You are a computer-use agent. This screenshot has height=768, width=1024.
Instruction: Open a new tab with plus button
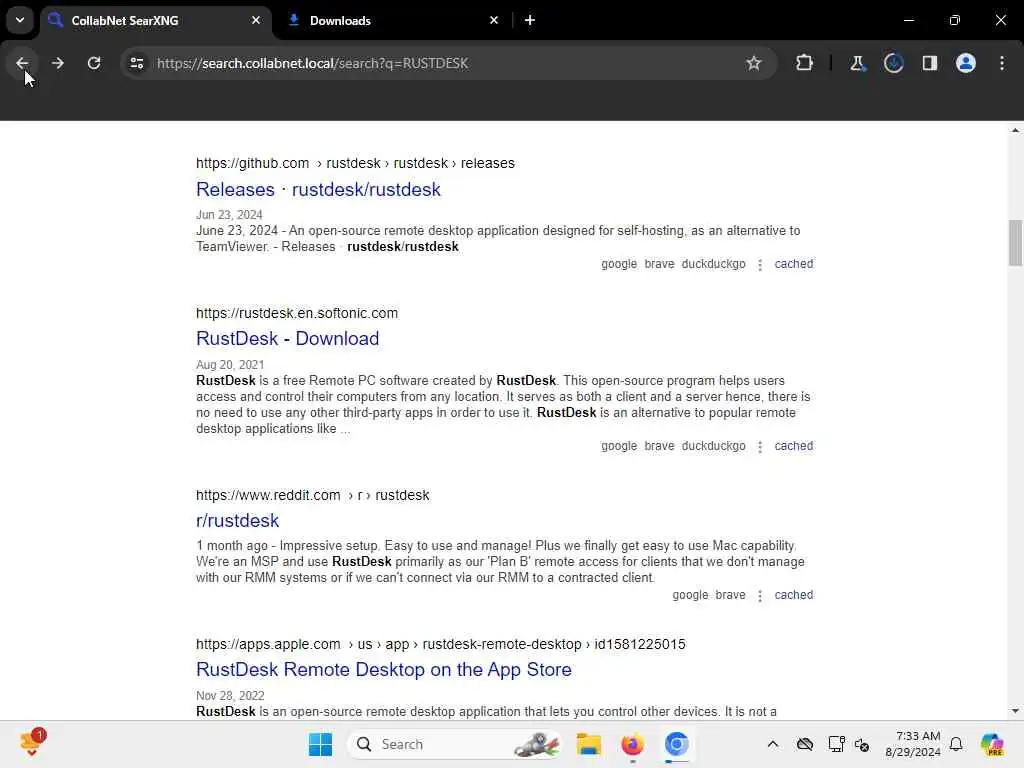(x=530, y=20)
